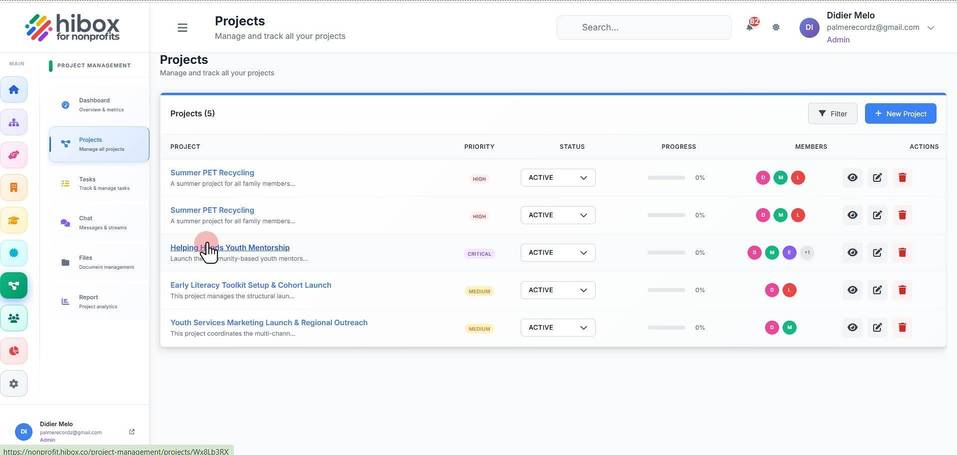Click eye icon for Youth Services Marketing
957x455 pixels.
tap(853, 327)
